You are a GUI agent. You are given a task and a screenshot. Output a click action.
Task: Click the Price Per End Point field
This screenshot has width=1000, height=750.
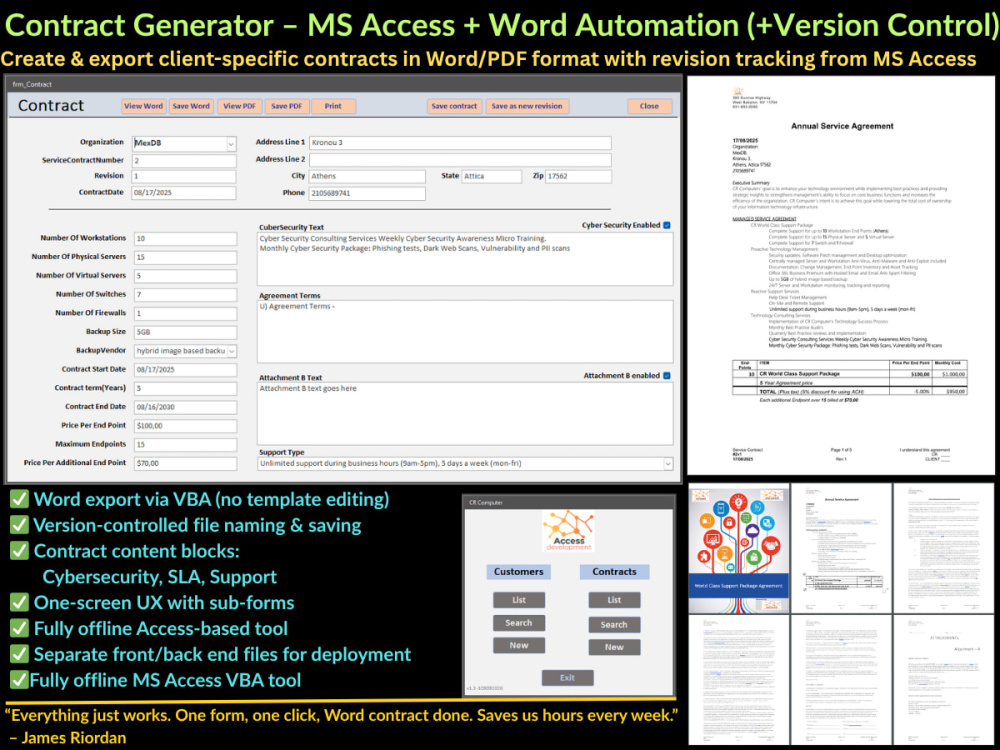pos(186,426)
